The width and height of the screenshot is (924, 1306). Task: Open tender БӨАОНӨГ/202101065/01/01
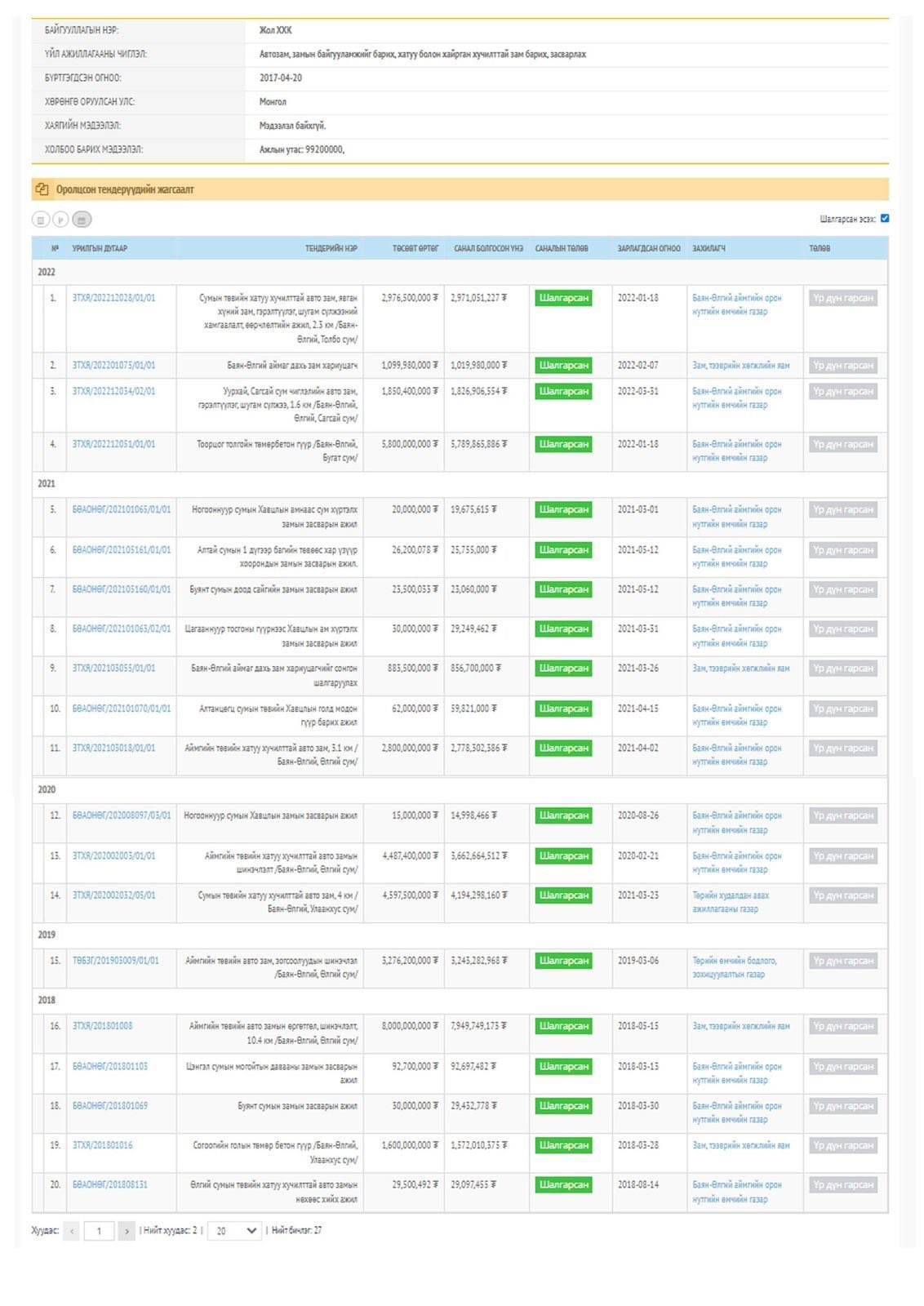[122, 509]
